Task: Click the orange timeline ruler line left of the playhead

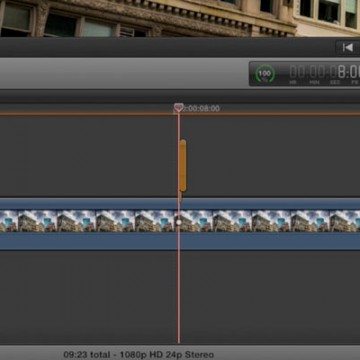Action: click(87, 114)
